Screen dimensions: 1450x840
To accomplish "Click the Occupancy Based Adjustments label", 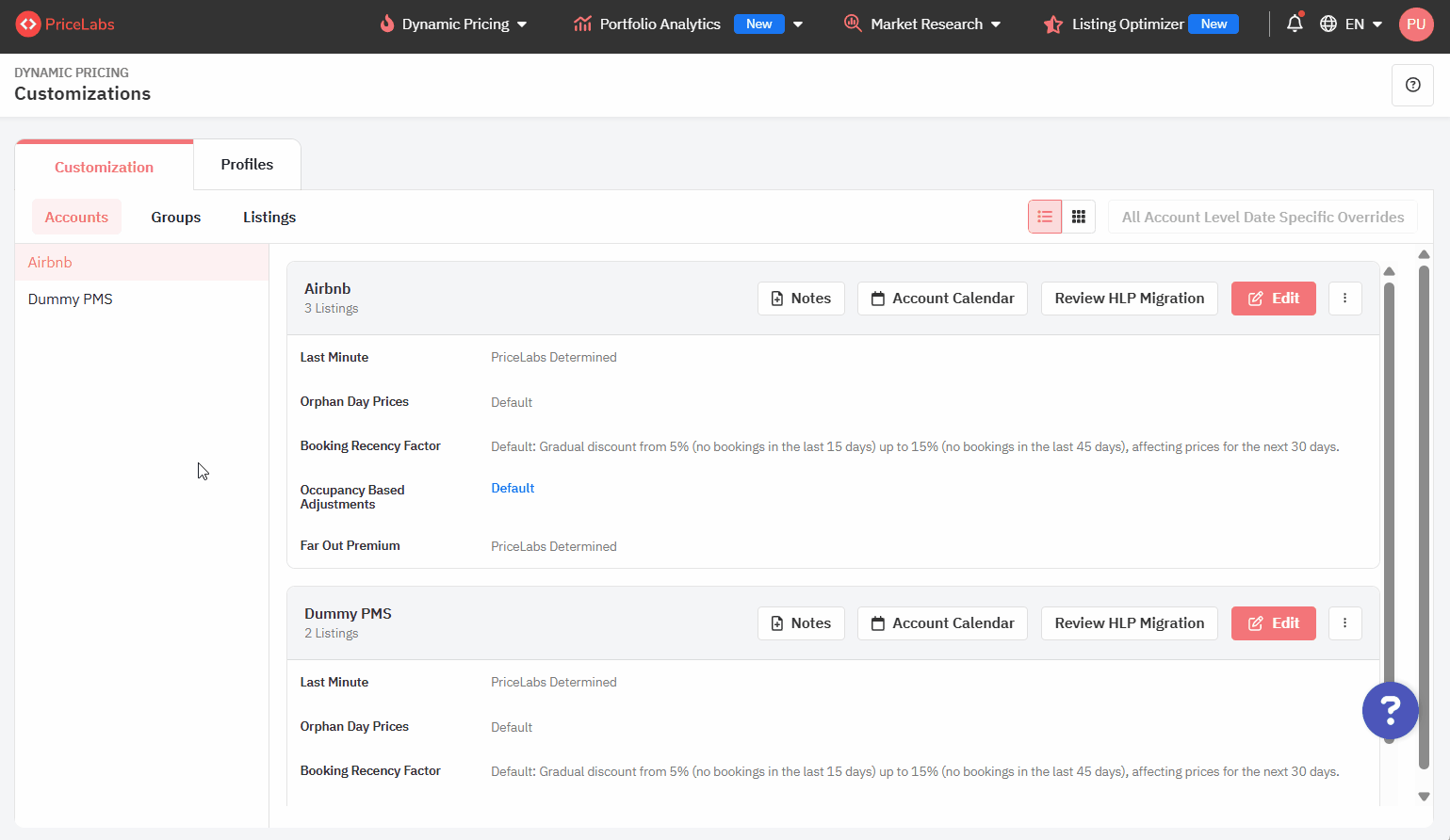I will pyautogui.click(x=352, y=497).
